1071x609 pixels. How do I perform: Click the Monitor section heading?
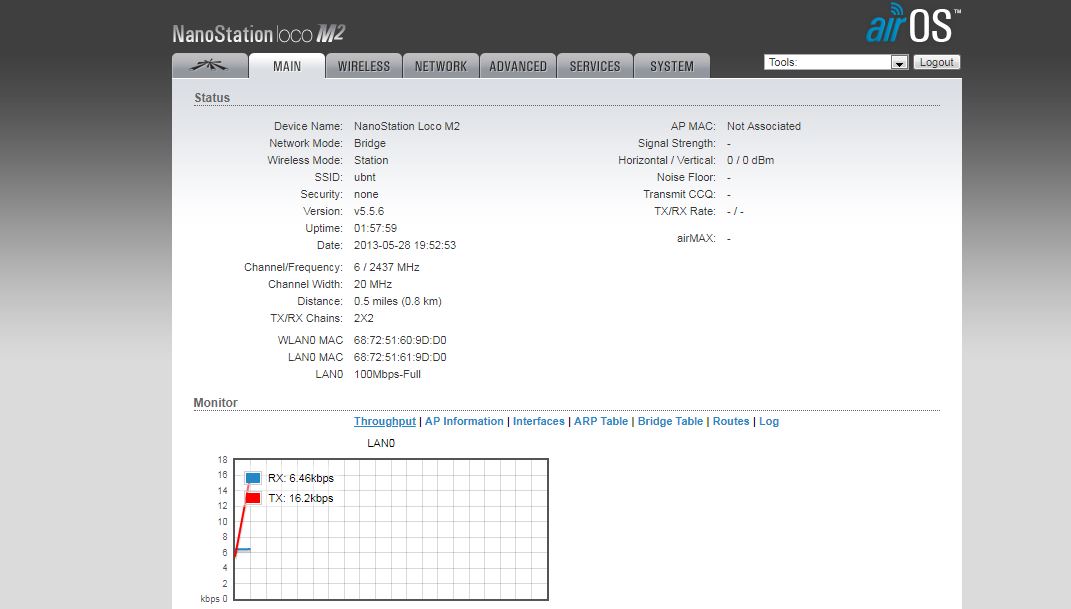pos(215,403)
